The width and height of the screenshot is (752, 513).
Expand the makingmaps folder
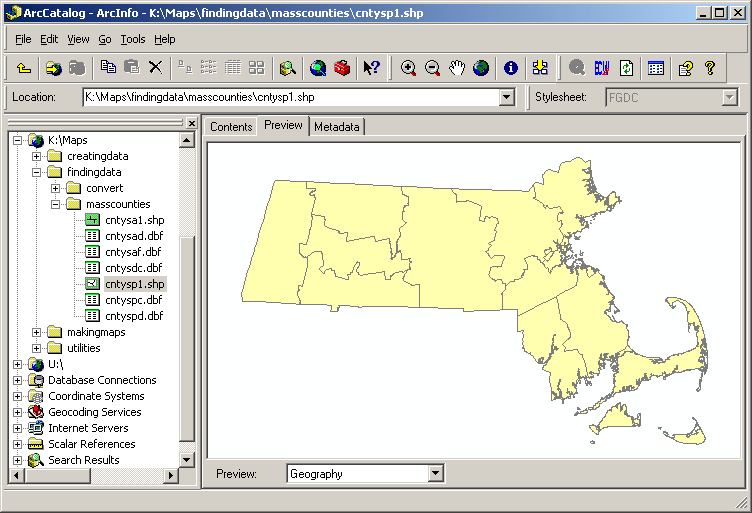[x=37, y=332]
